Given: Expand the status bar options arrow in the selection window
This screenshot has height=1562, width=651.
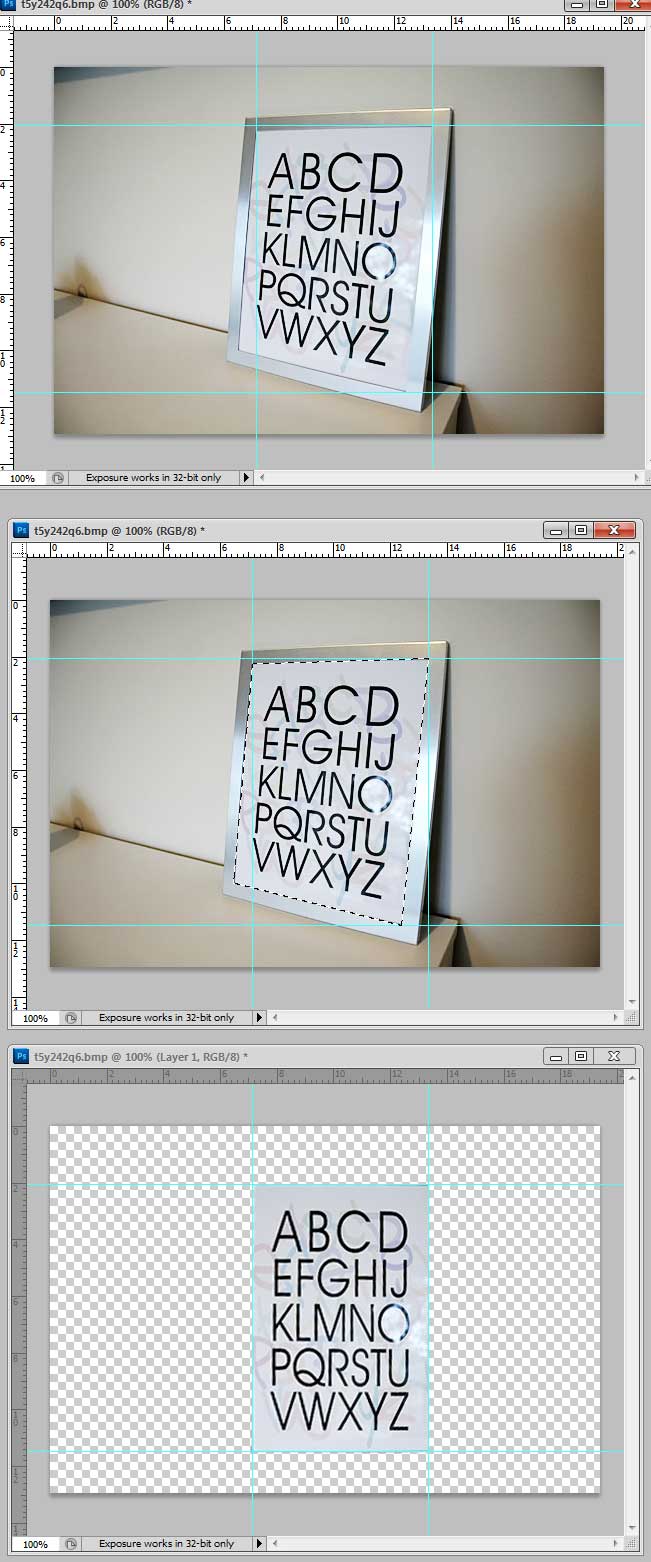Looking at the screenshot, I should pos(259,1017).
